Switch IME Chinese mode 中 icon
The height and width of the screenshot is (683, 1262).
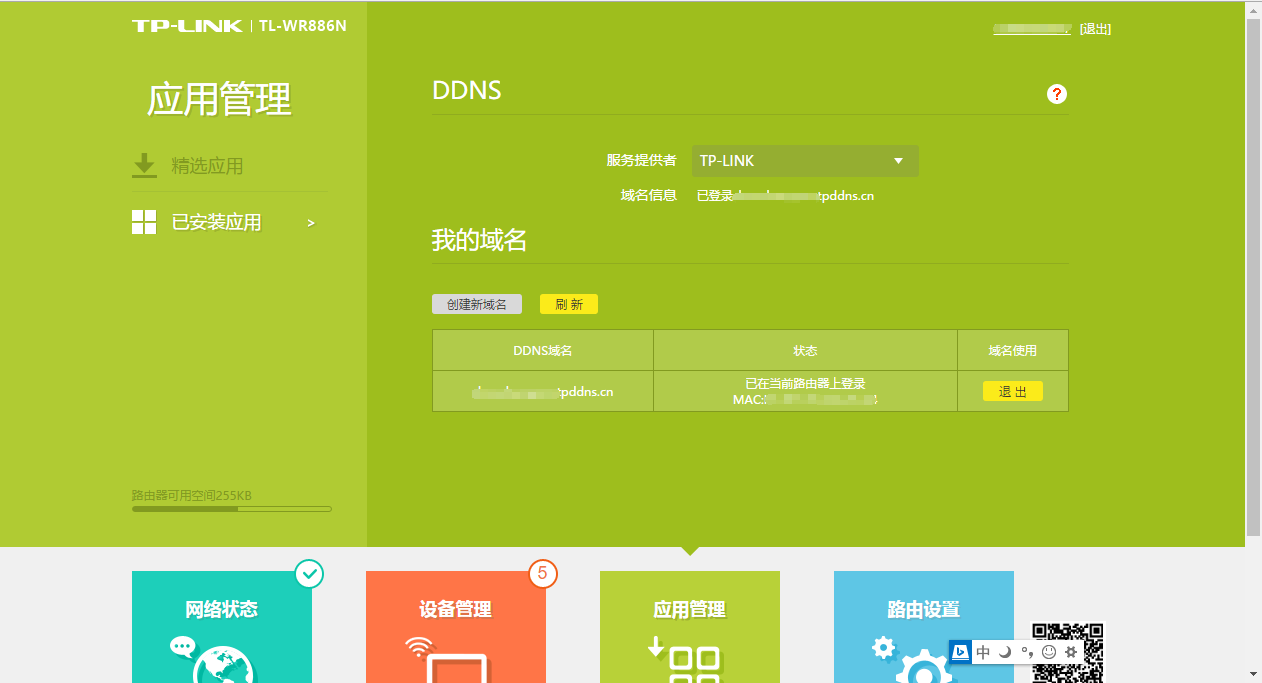[983, 652]
